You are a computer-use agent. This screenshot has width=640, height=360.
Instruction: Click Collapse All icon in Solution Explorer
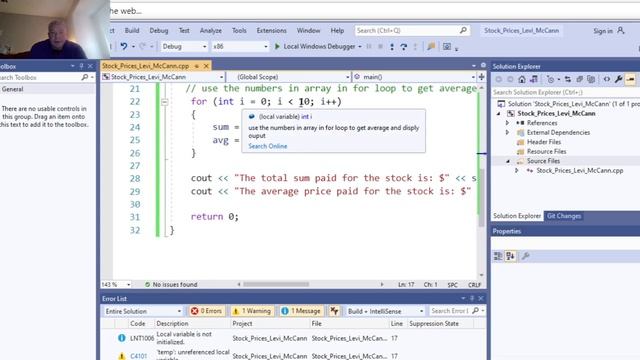[579, 79]
